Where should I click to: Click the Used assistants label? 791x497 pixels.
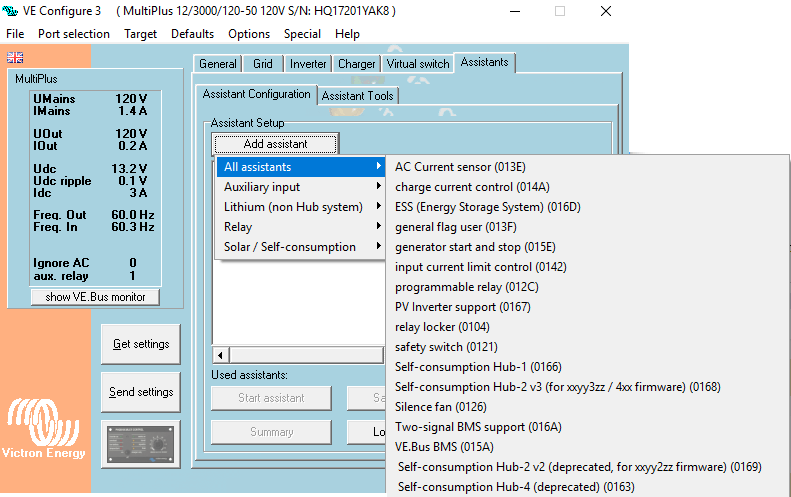pyautogui.click(x=249, y=375)
